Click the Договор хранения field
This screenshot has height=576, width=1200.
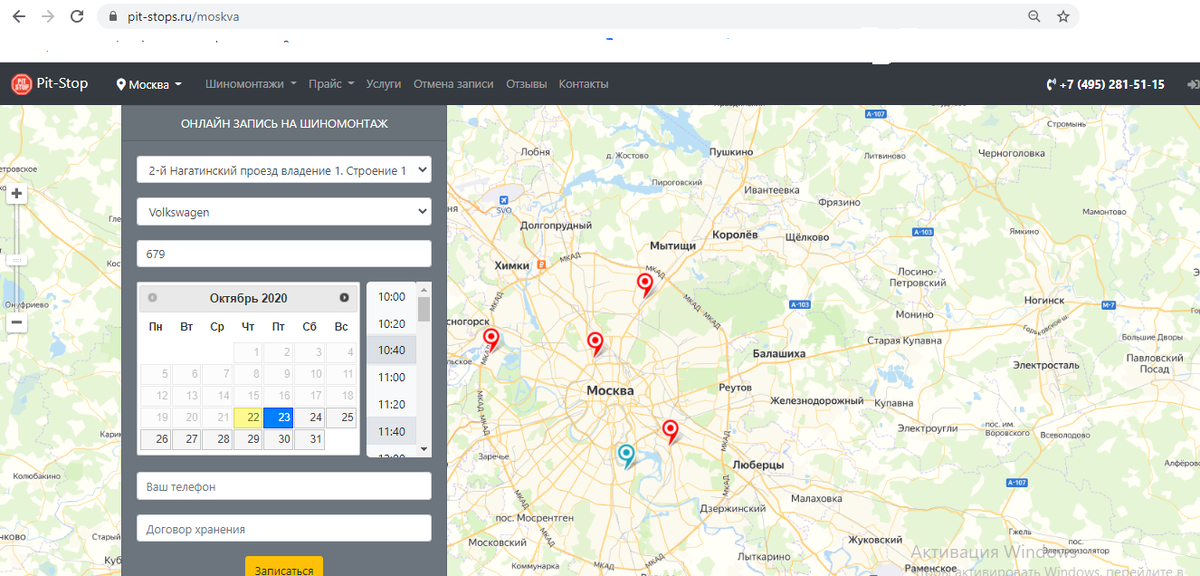tap(284, 529)
